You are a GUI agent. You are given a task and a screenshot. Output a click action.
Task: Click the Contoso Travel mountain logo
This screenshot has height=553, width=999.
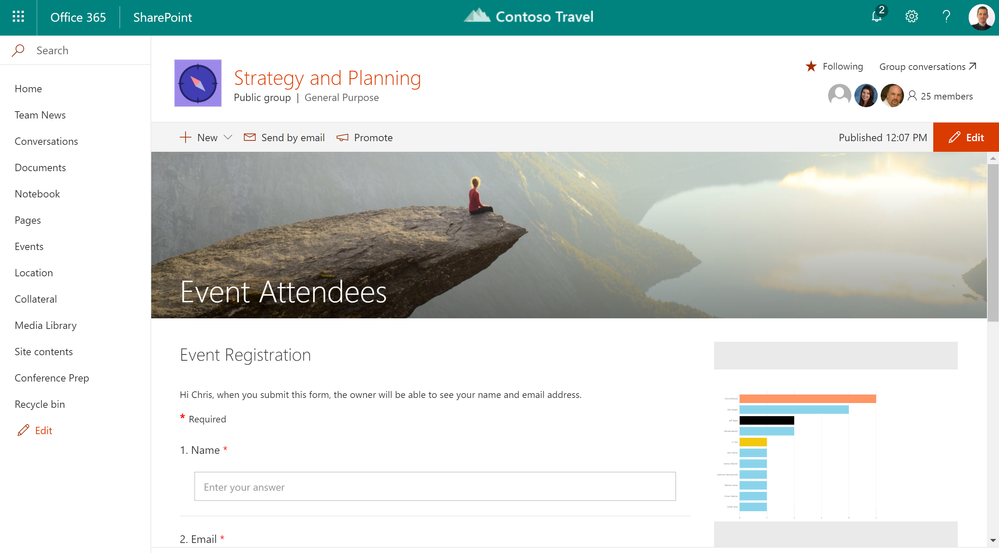(477, 16)
